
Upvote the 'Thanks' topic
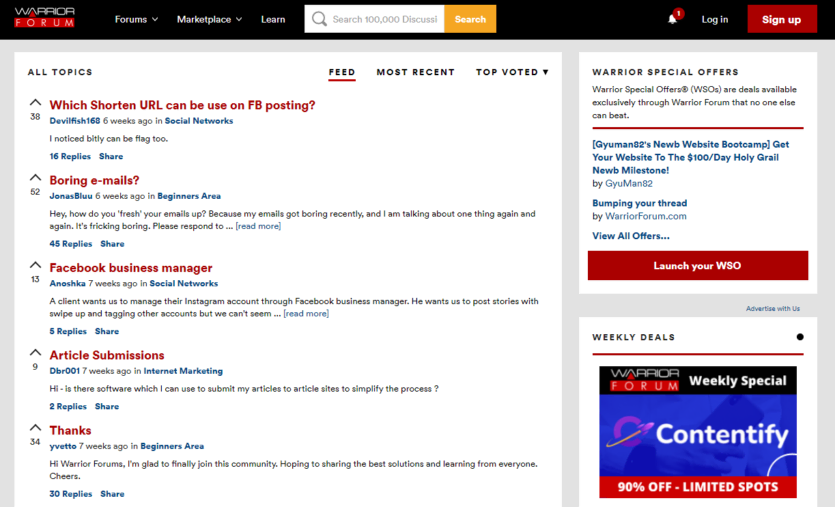pyautogui.click(x=35, y=427)
